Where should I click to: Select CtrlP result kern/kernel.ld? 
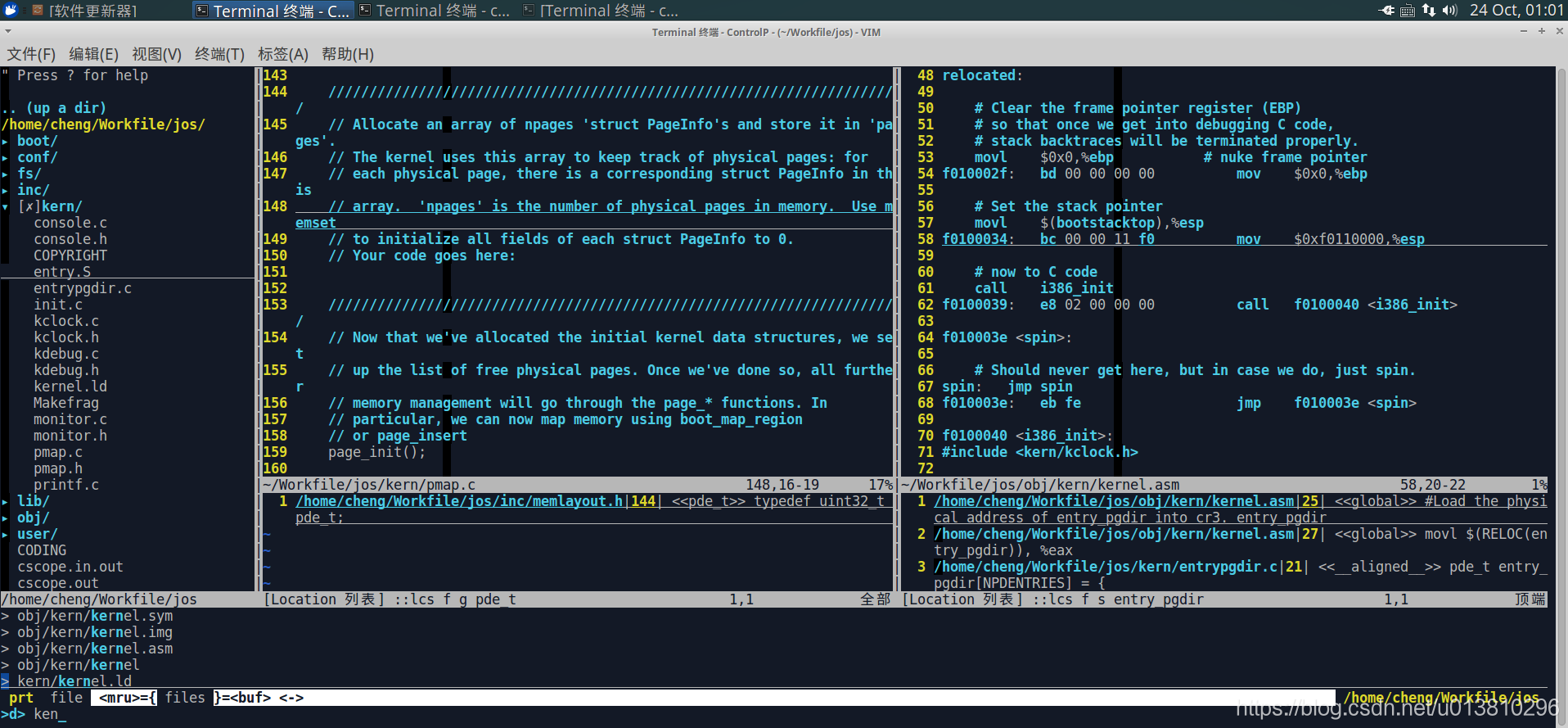[74, 681]
